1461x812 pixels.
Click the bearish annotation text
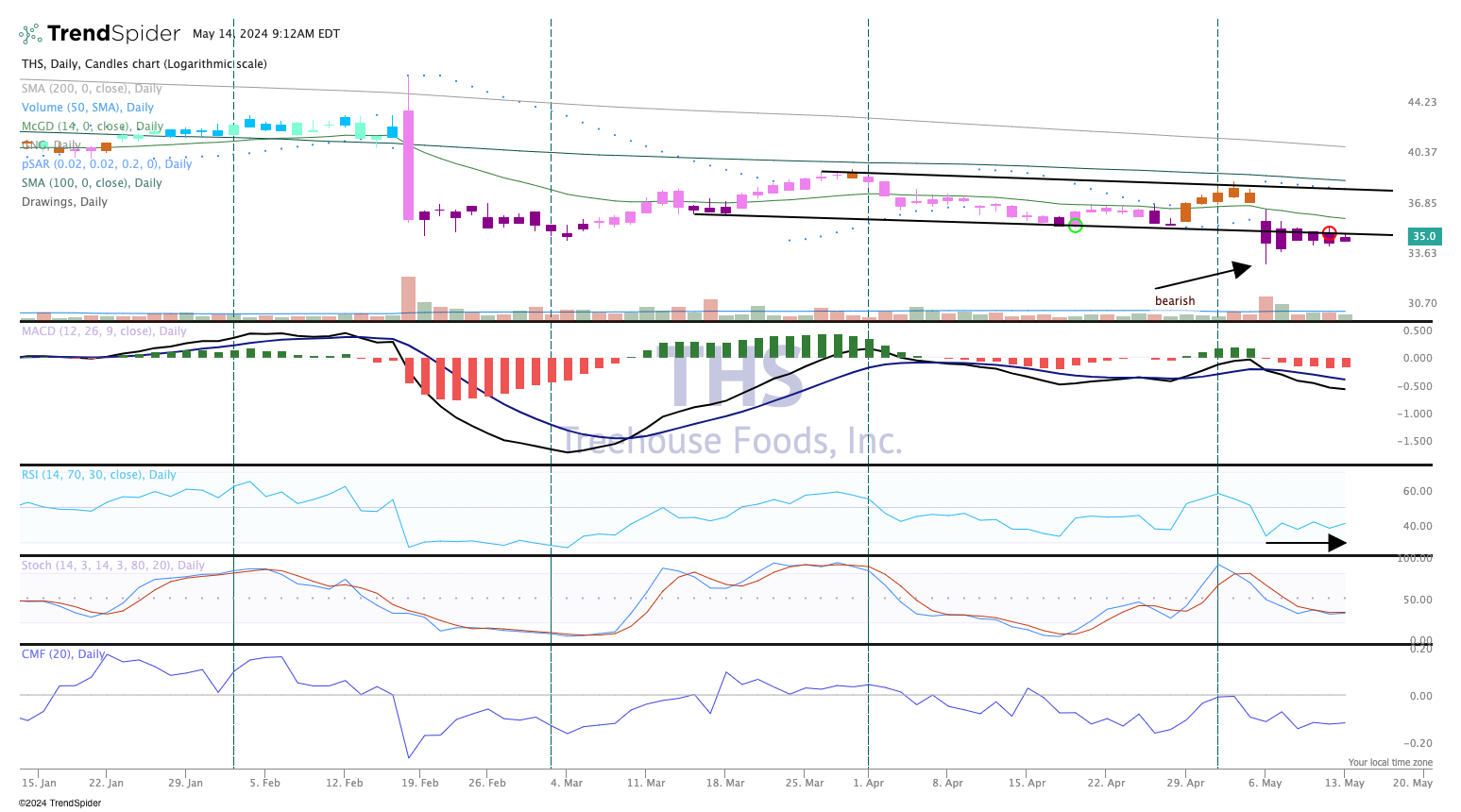coord(1175,301)
